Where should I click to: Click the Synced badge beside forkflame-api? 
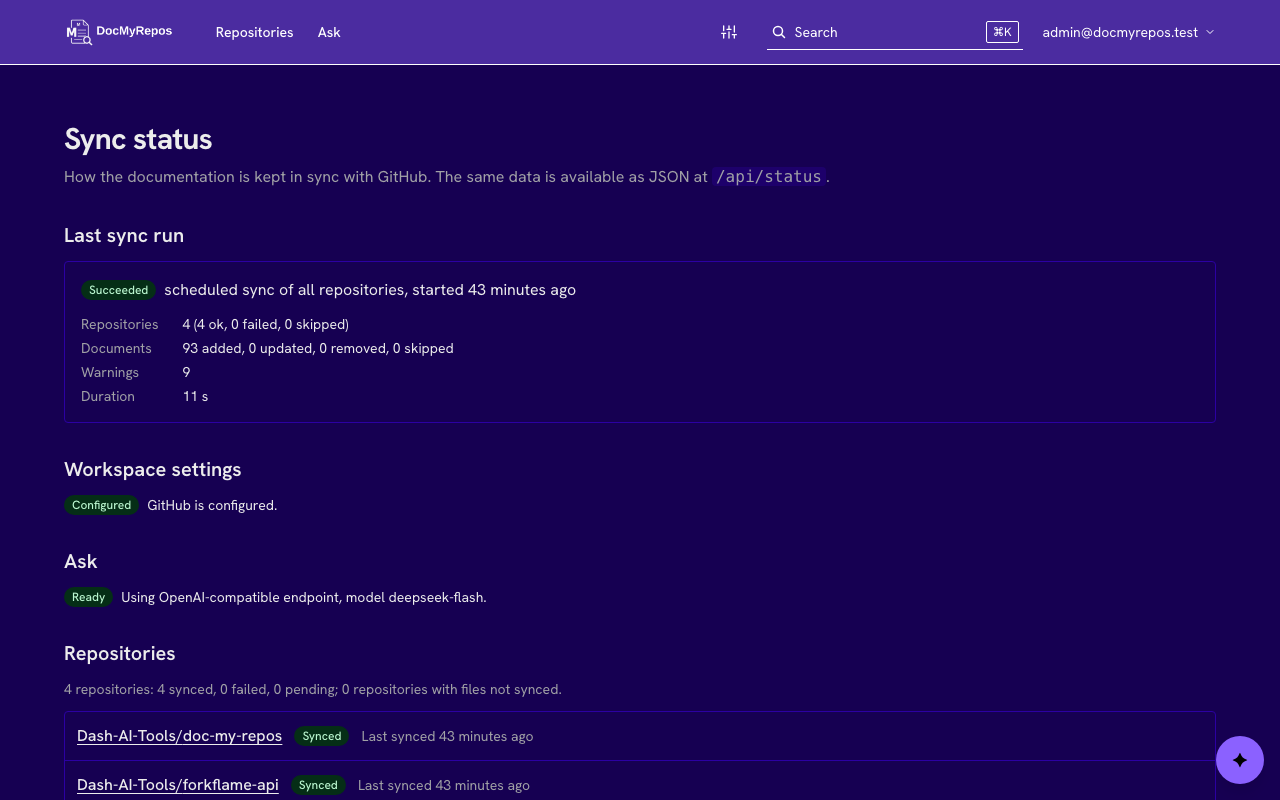[318, 785]
